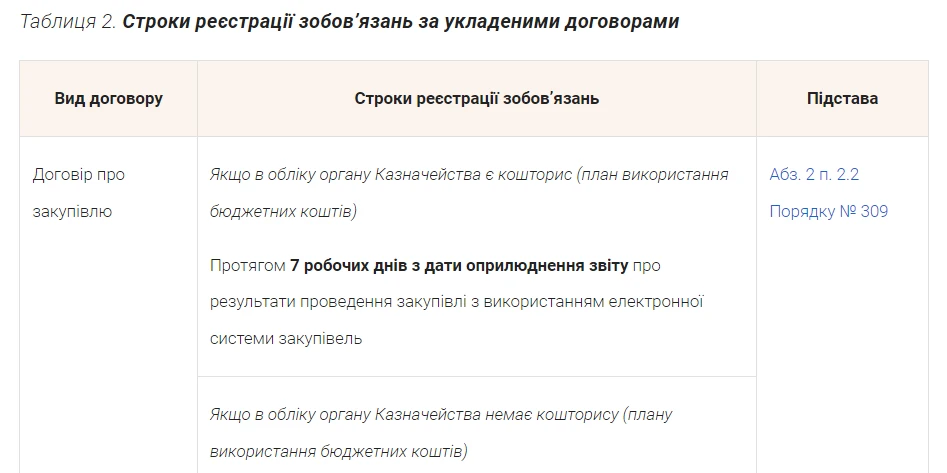
Task: Click the bold caption phrase 'за укладеними договорами'
Action: point(568,22)
